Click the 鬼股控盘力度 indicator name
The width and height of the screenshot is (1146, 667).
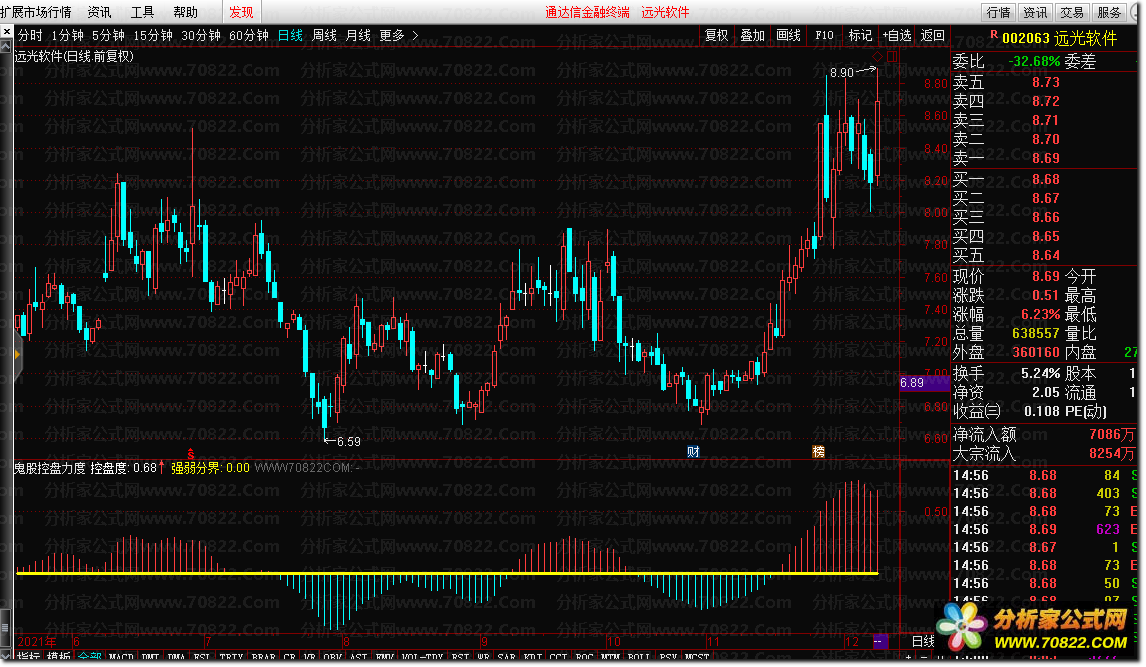coord(50,468)
